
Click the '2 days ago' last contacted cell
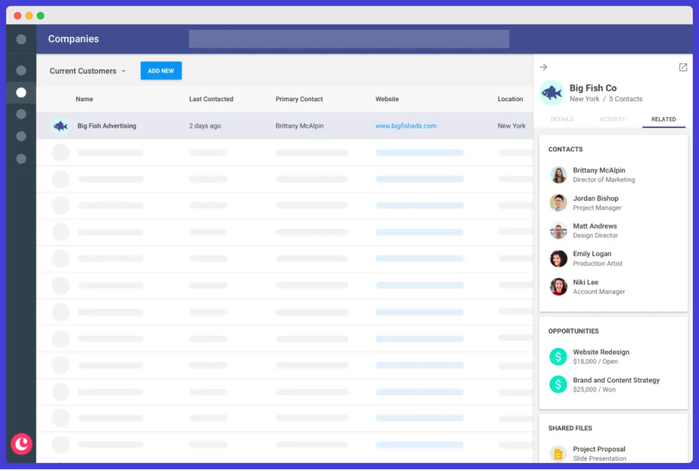click(205, 126)
